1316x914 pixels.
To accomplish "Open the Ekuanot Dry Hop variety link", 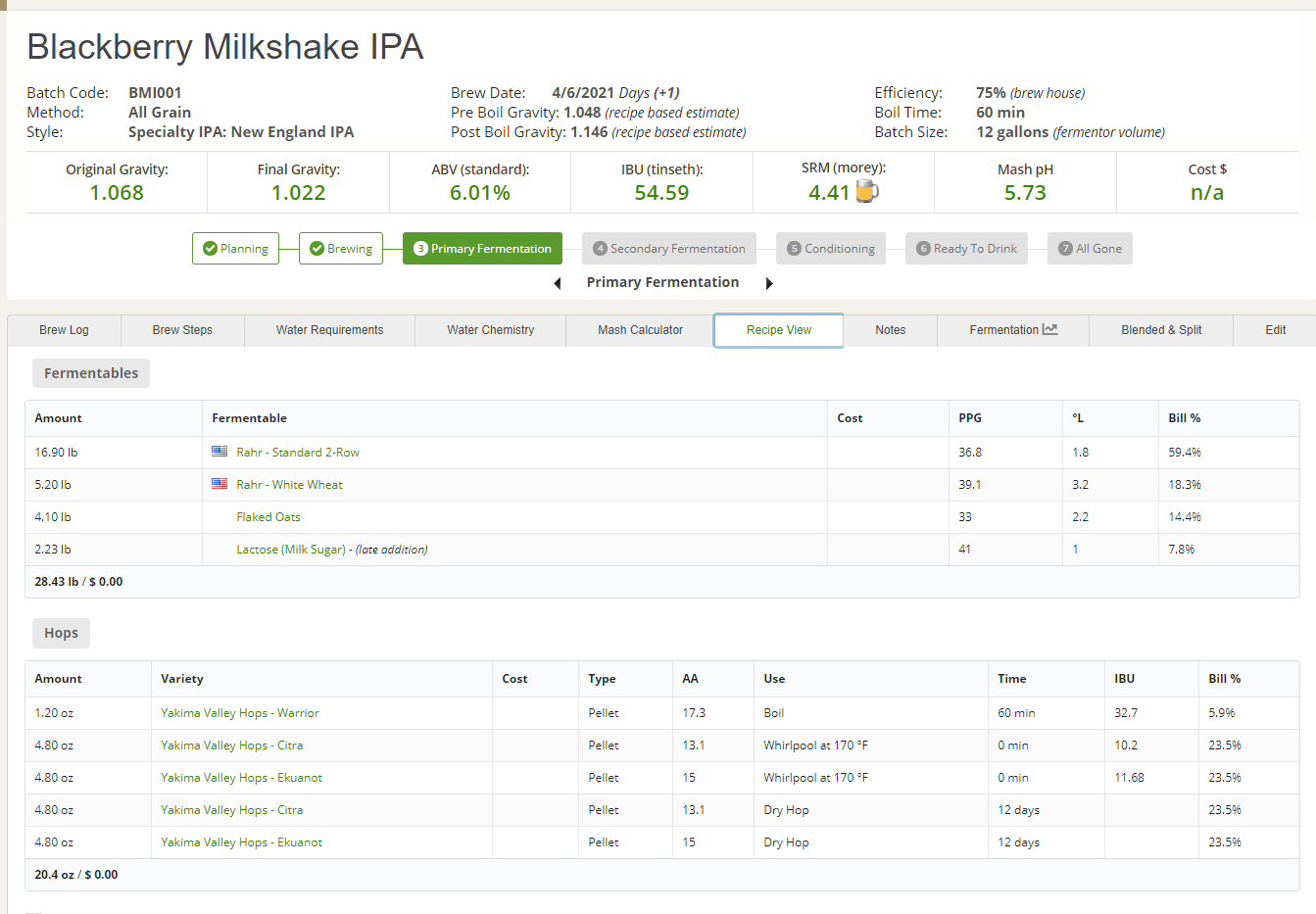I will pyautogui.click(x=242, y=842).
